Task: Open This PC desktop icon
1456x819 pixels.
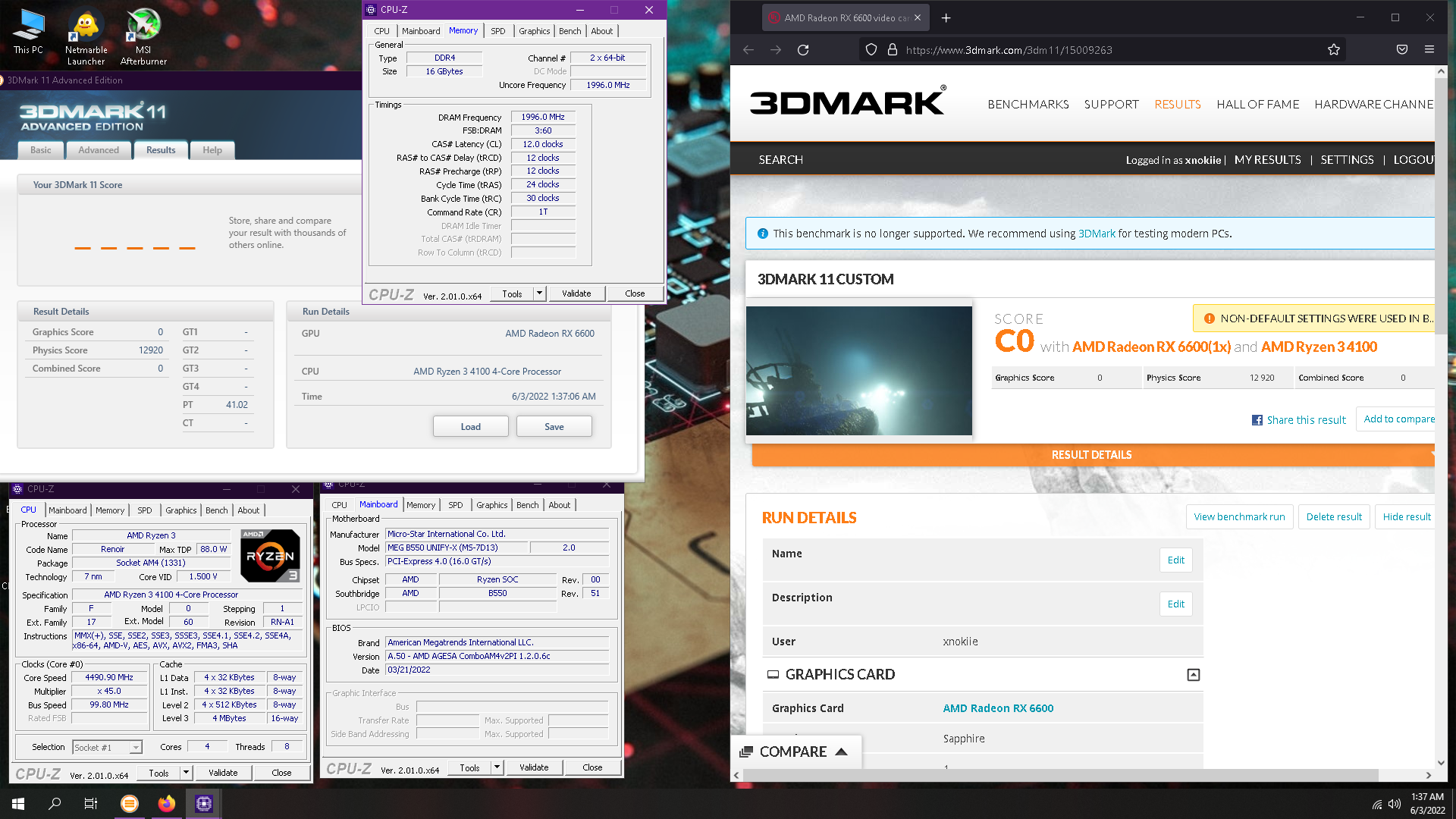Action: 28,32
